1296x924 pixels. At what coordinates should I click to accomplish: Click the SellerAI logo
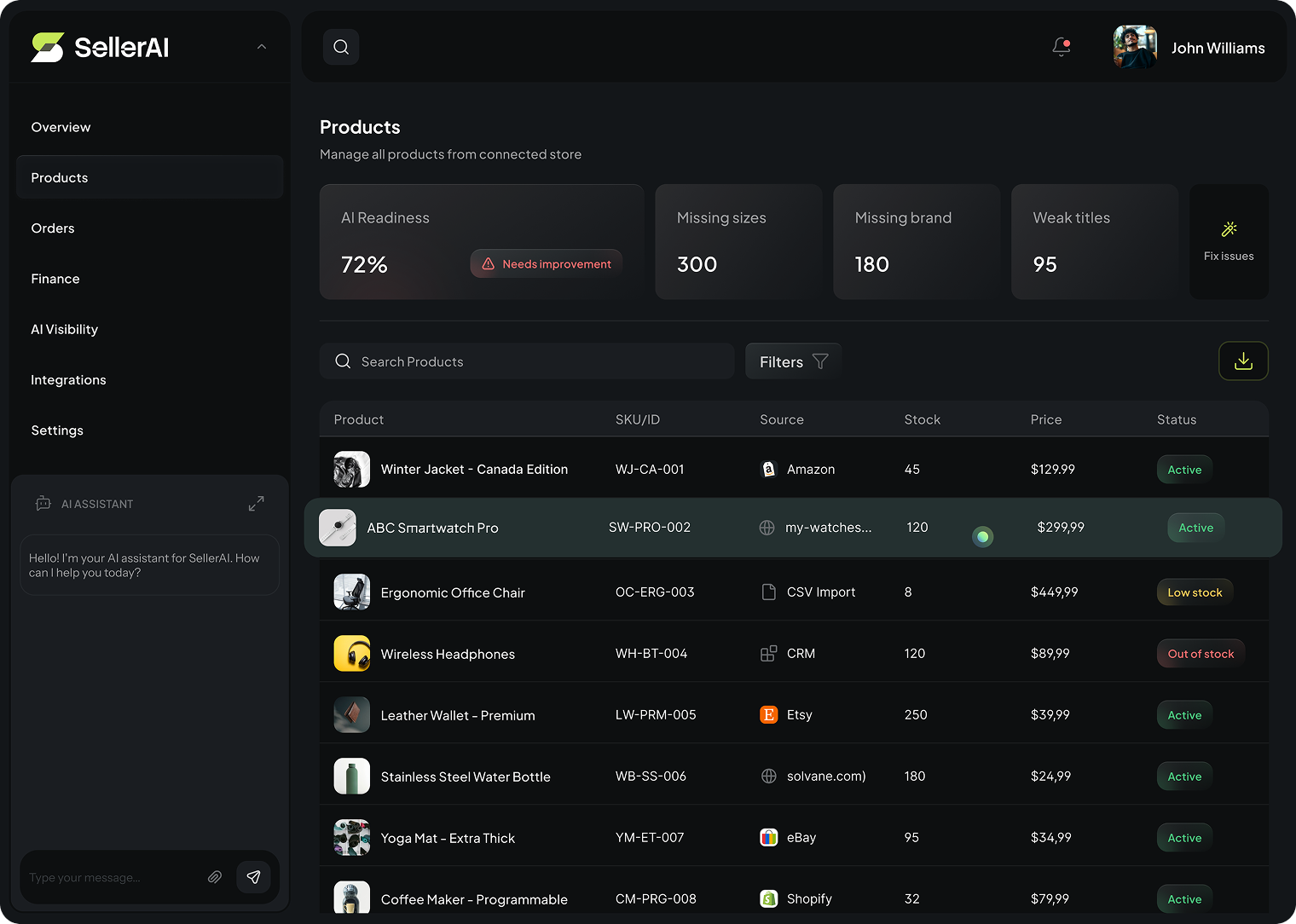point(101,47)
